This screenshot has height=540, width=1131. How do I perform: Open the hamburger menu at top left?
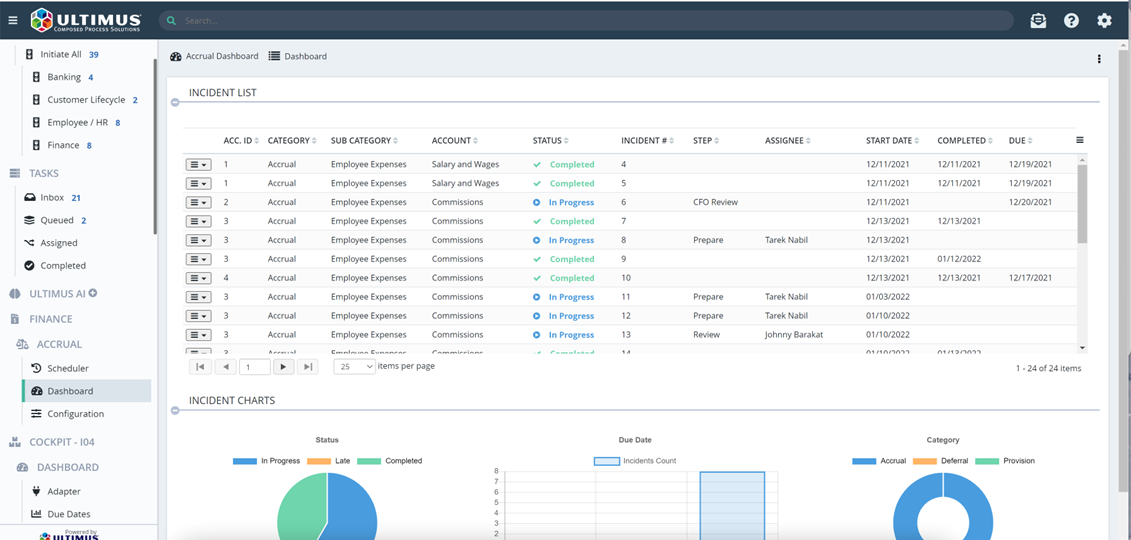pyautogui.click(x=12, y=21)
